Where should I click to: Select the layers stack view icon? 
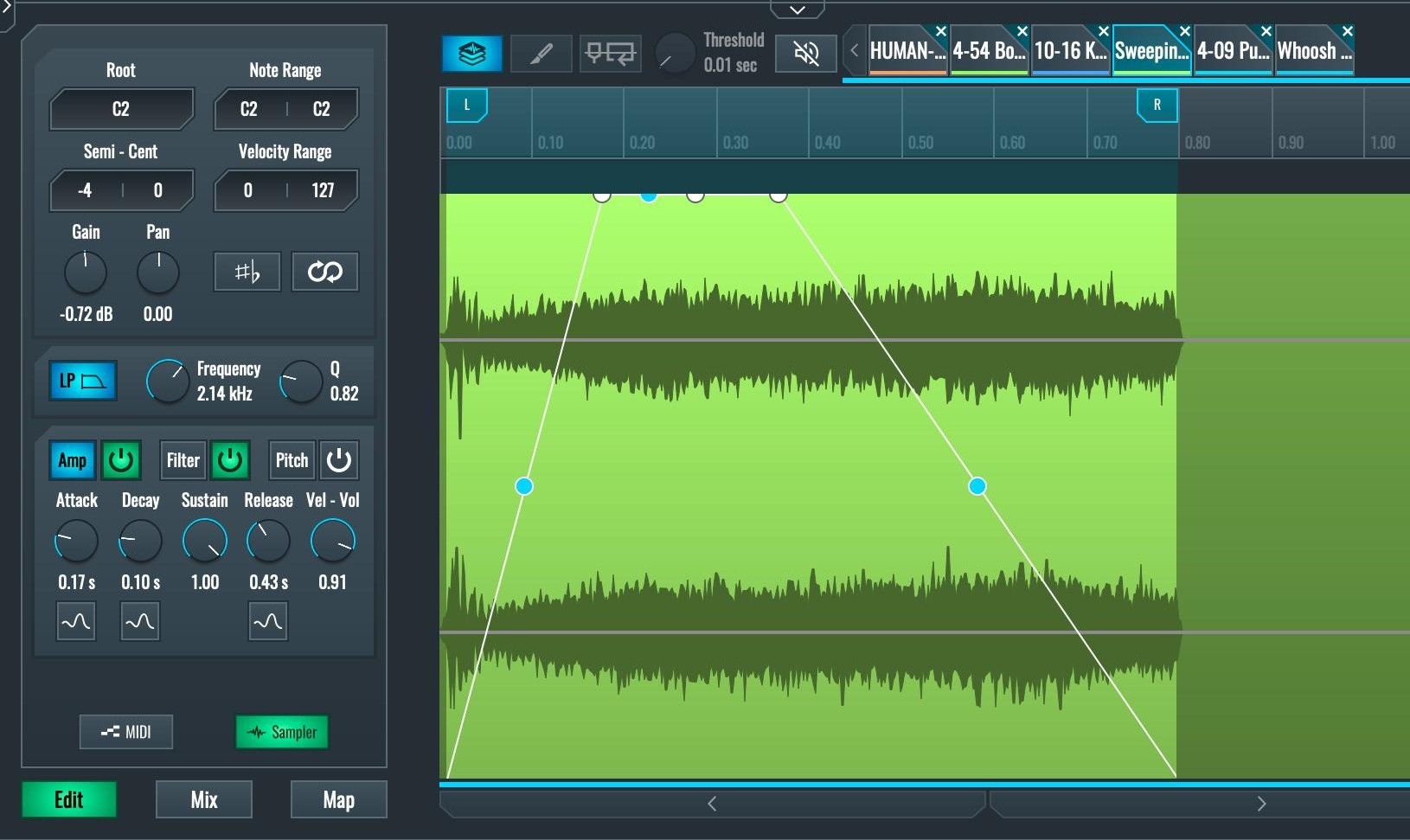[471, 54]
